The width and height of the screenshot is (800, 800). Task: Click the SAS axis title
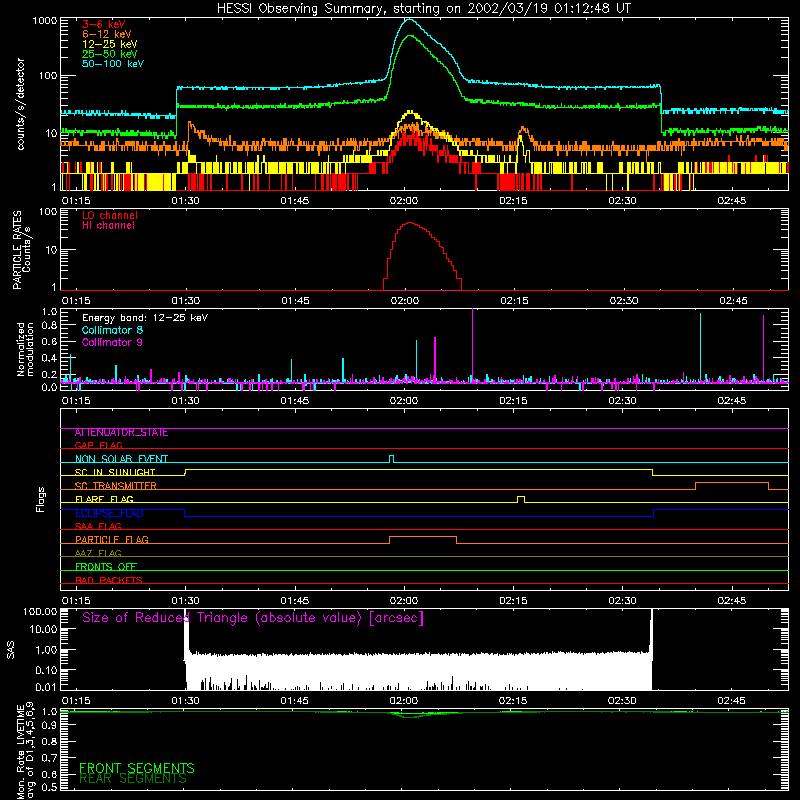11,650
